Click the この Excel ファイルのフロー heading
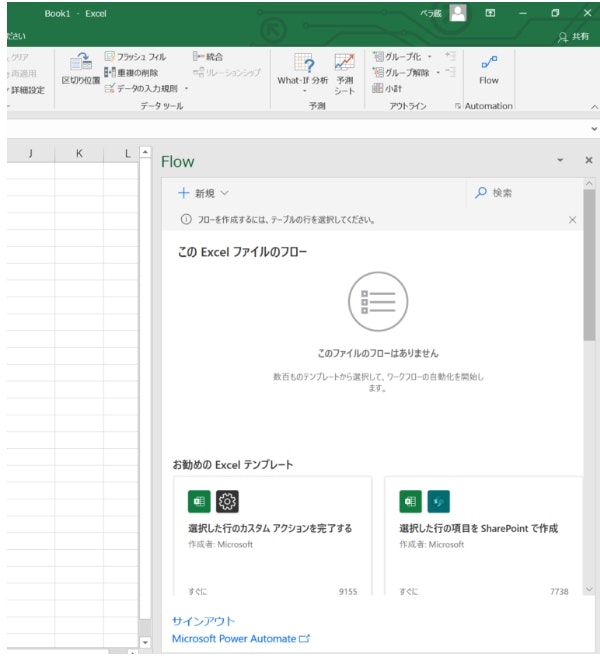600x666 pixels. [x=242, y=252]
